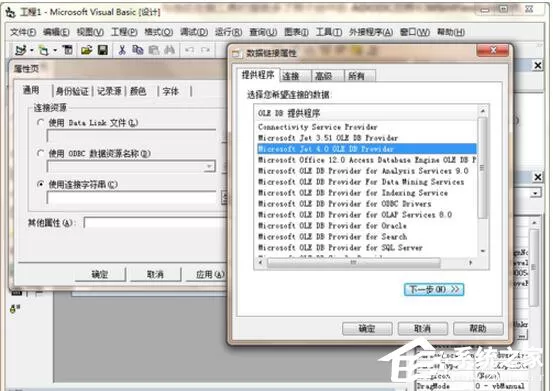Select Connectivity Service Provider list row

[x=367, y=127]
